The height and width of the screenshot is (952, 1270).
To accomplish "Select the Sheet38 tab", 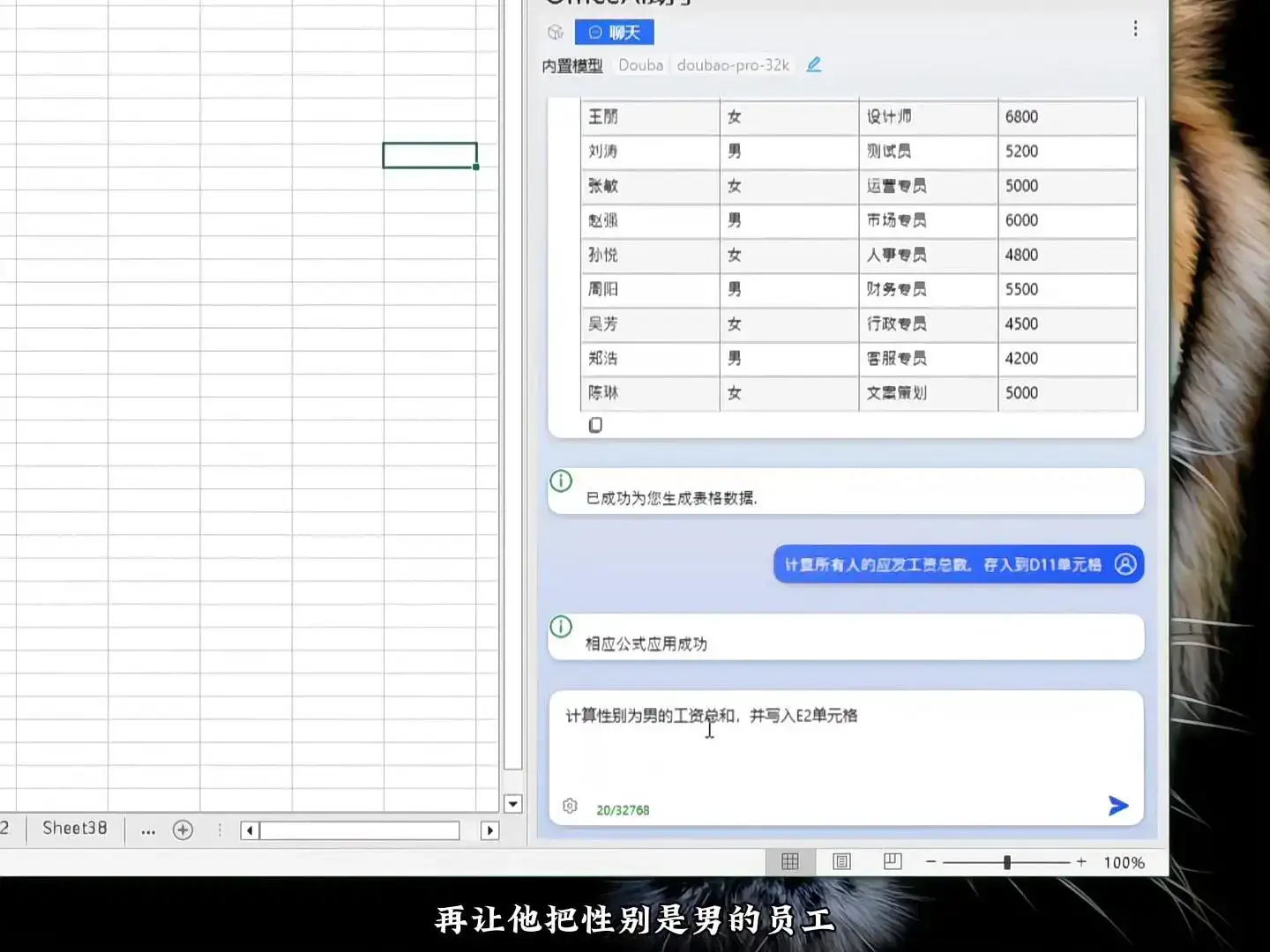I will point(74,829).
